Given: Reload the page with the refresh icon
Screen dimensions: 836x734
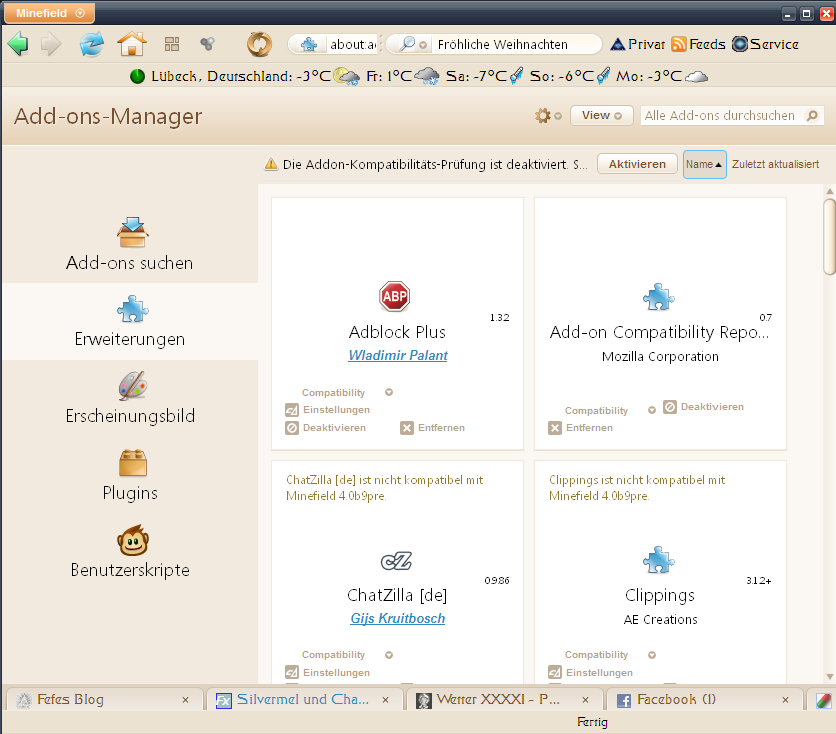Looking at the screenshot, I should (x=91, y=44).
